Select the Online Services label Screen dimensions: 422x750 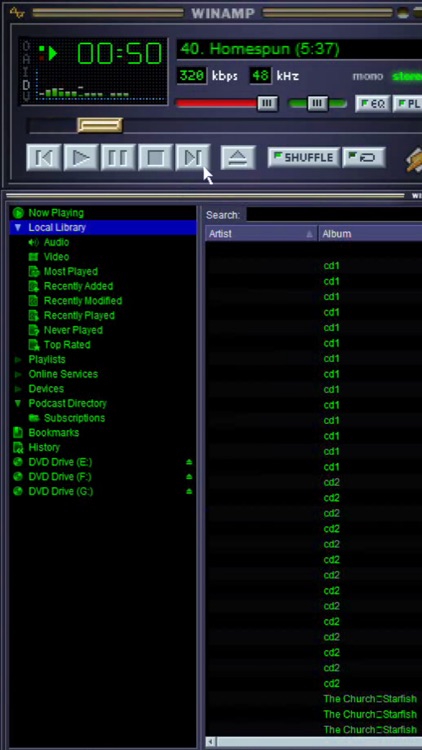tap(63, 374)
